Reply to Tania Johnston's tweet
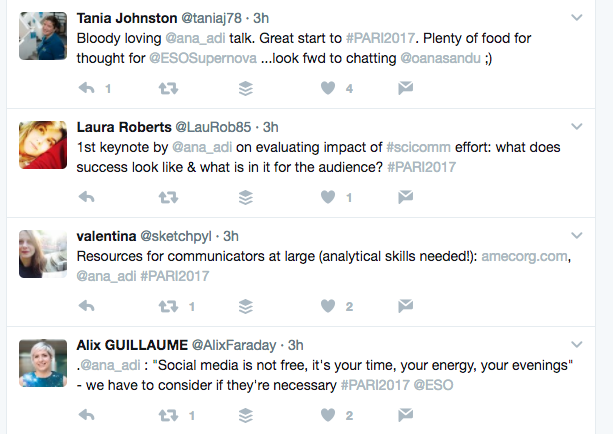Screen dimensions: 613x434 click(86, 89)
